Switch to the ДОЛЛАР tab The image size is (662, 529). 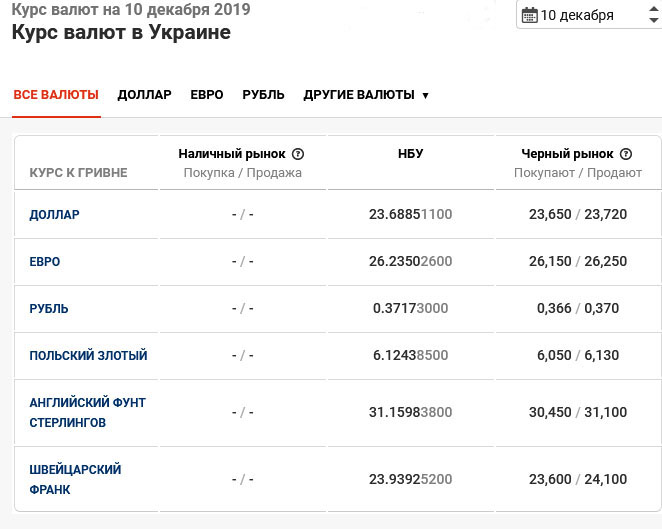[x=145, y=95]
